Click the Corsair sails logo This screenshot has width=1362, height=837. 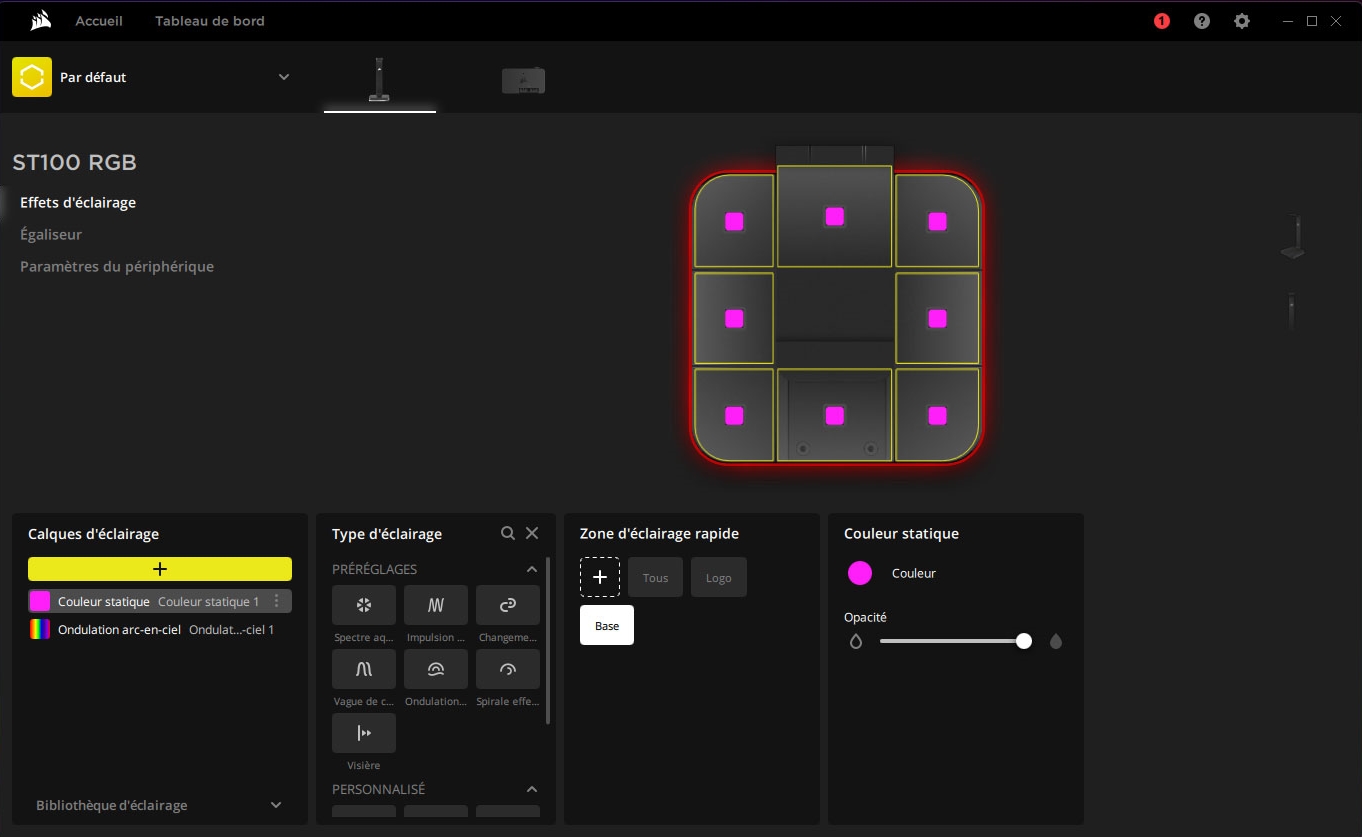(41, 21)
